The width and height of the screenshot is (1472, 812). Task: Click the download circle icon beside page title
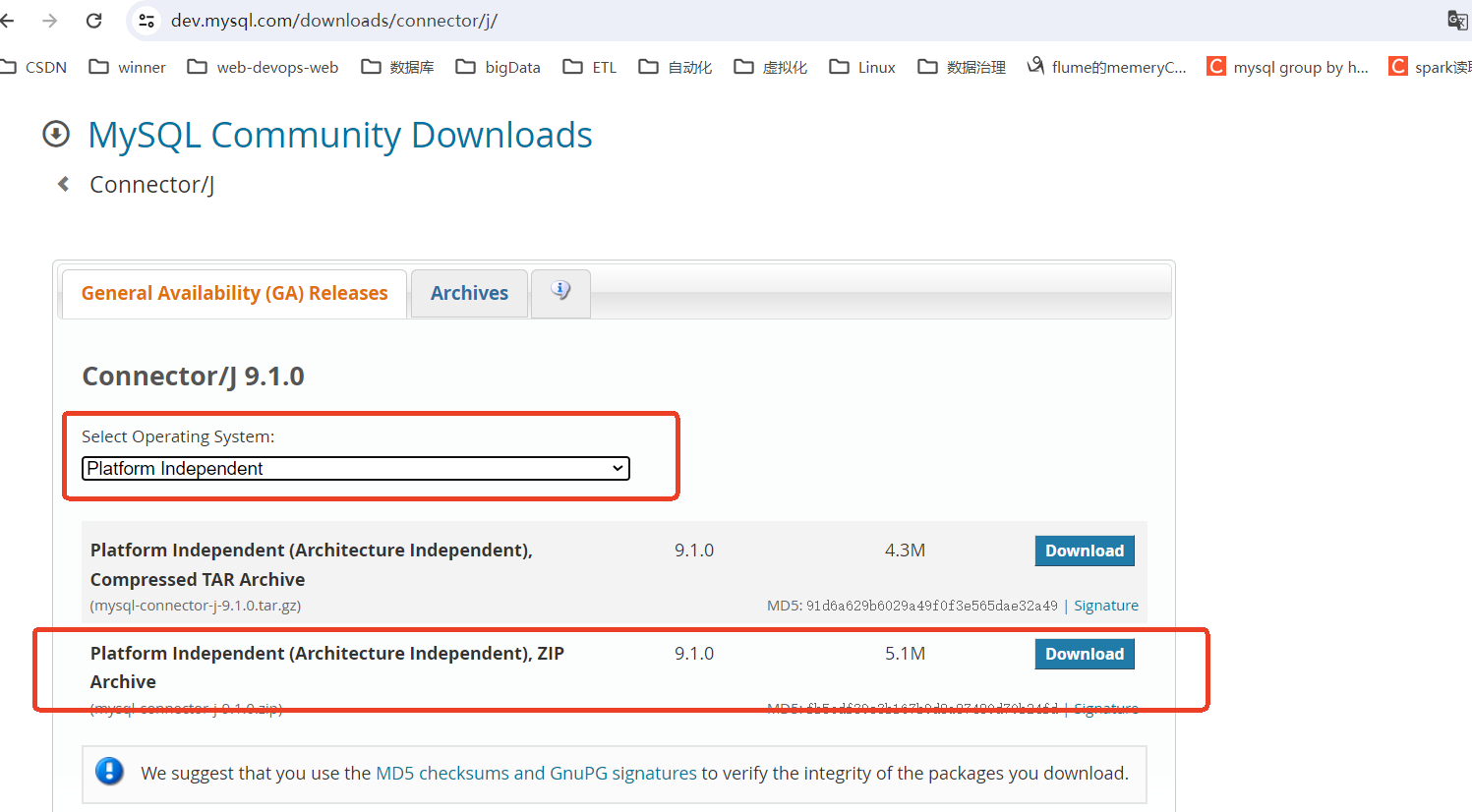56,134
